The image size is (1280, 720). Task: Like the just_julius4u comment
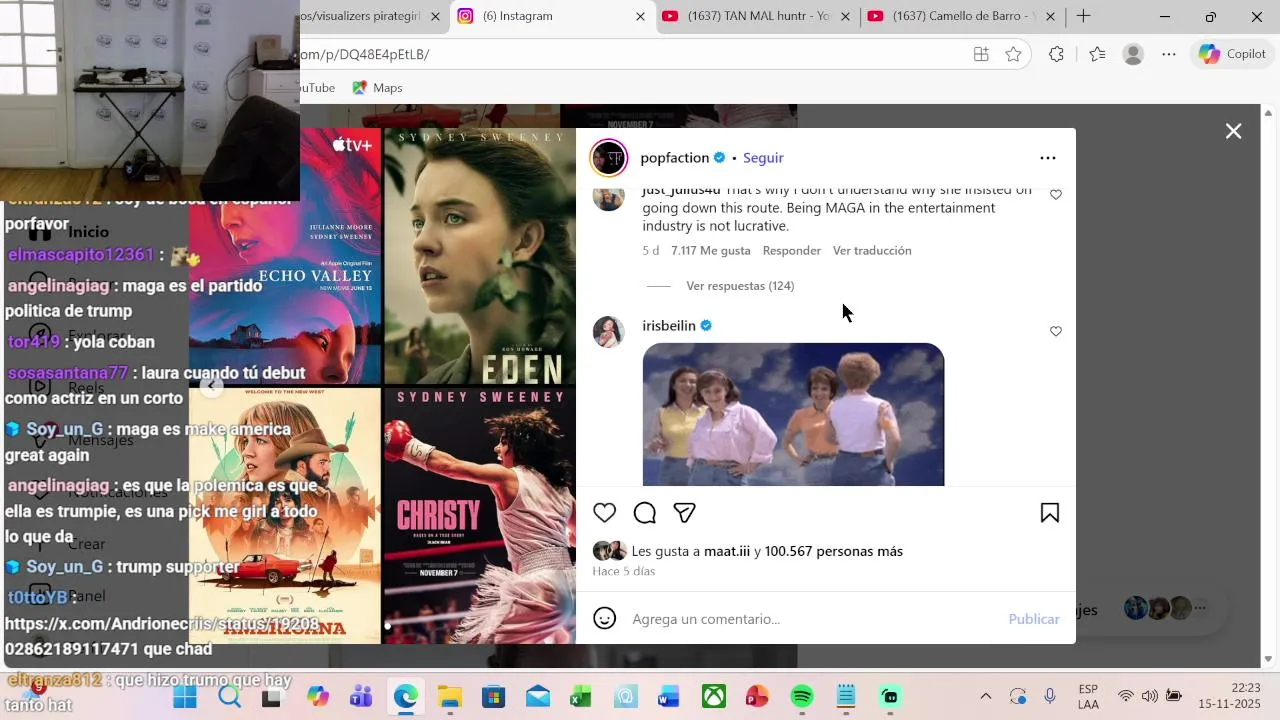pos(1056,195)
